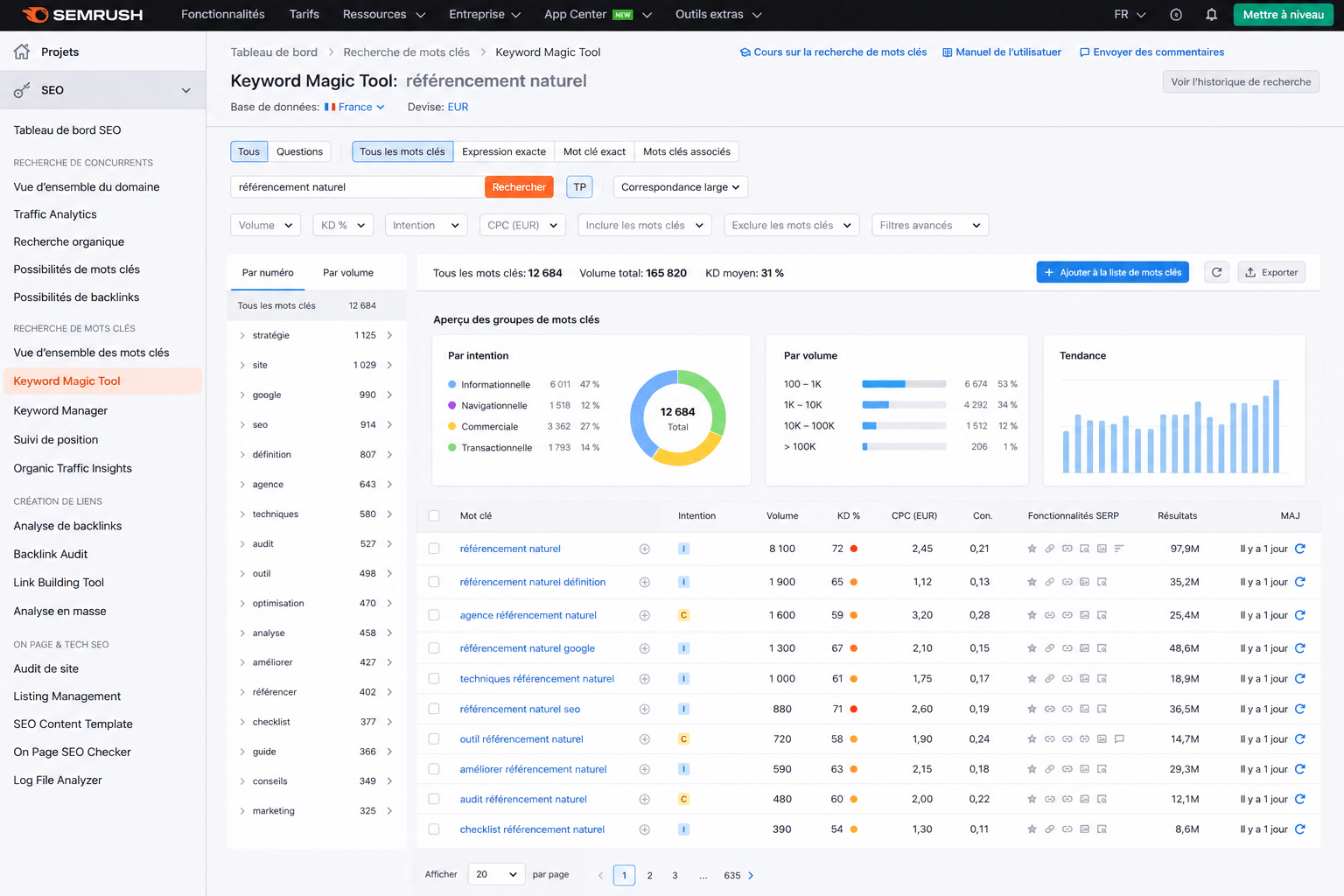Open the Volume filter dropdown
This screenshot has height=896, width=1344.
tap(266, 225)
